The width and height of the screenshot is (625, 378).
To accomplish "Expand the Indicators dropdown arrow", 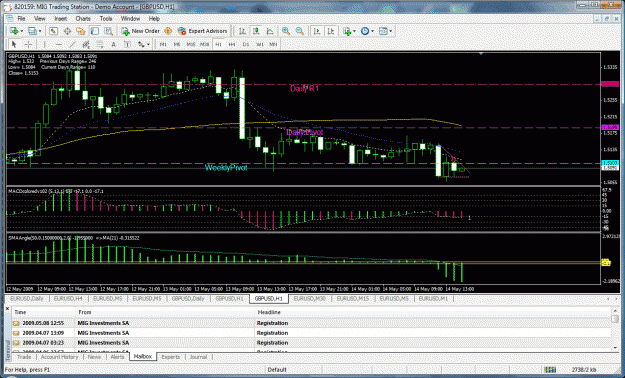I will (354, 31).
